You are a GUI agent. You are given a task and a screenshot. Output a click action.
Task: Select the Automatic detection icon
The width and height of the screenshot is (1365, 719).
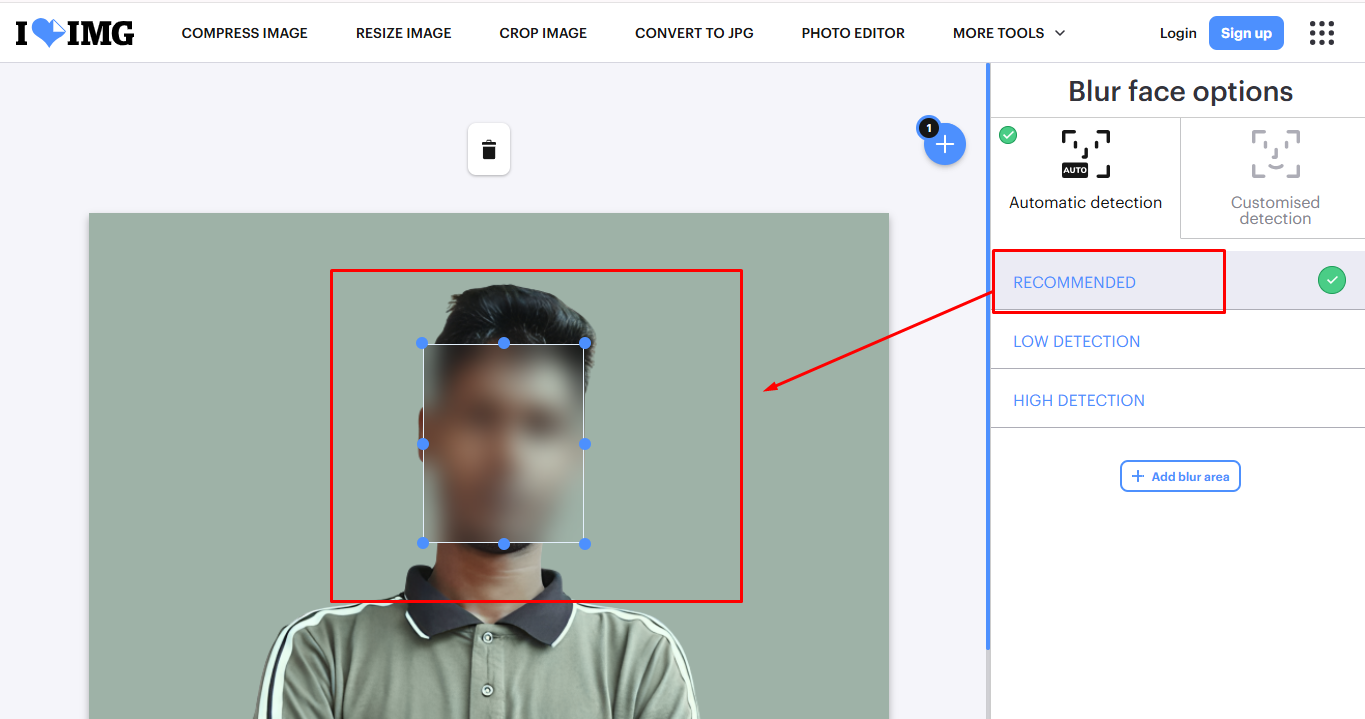pos(1084,153)
